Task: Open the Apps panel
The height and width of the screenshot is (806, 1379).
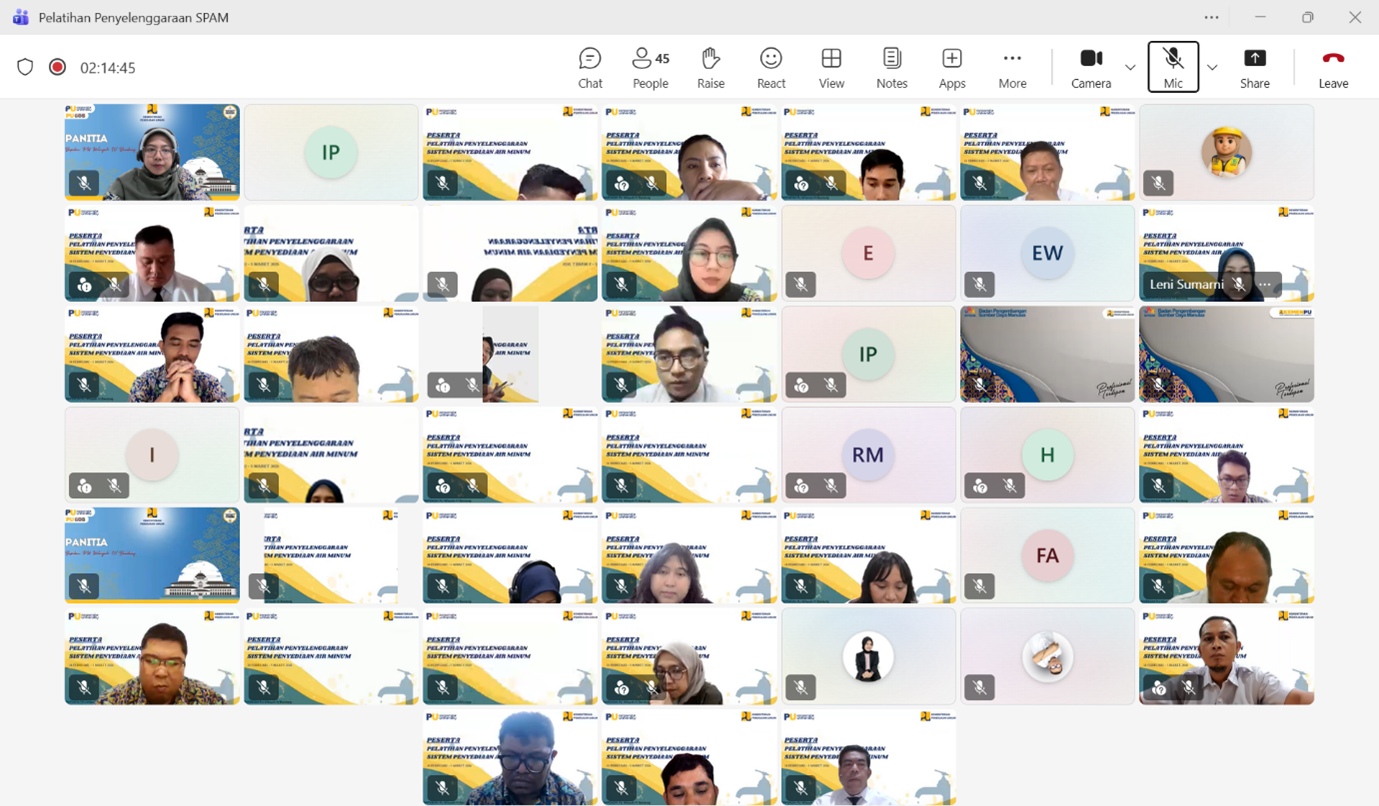Action: (x=951, y=67)
